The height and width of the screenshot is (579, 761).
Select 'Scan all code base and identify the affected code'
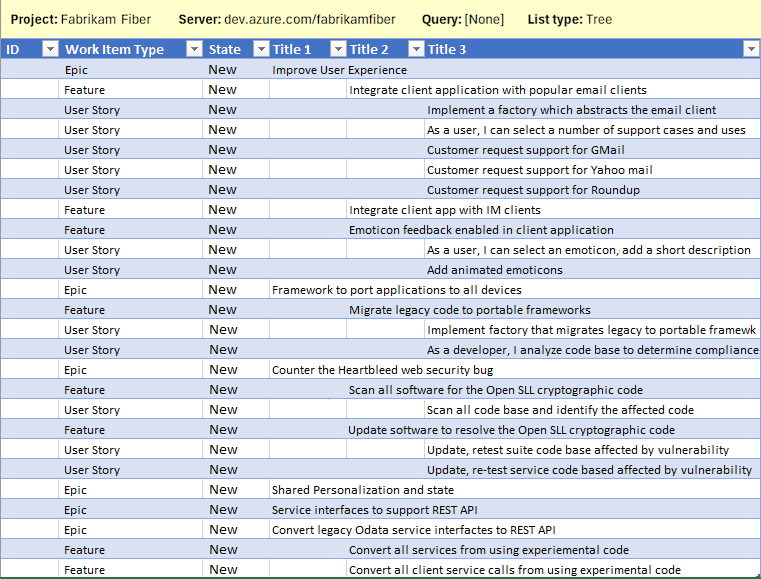tap(560, 410)
